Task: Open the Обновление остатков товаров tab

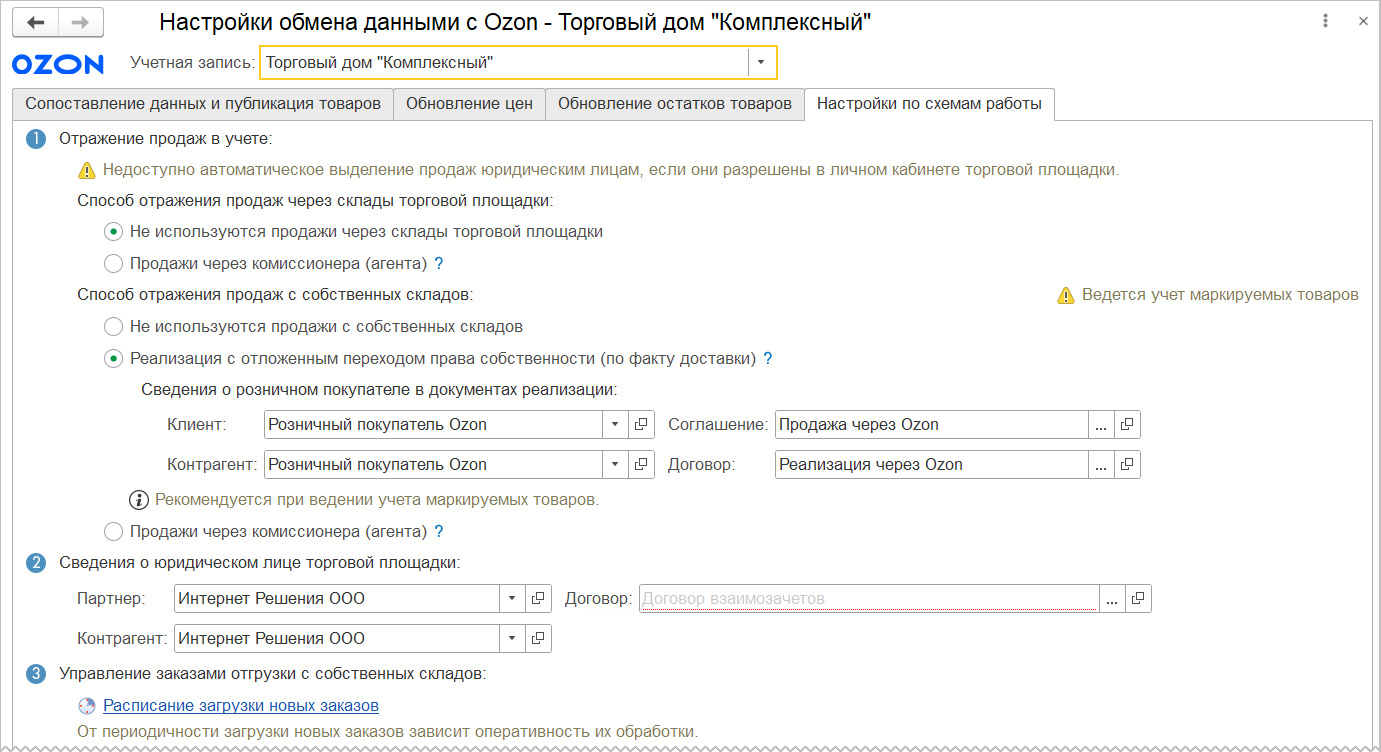Action: 674,104
